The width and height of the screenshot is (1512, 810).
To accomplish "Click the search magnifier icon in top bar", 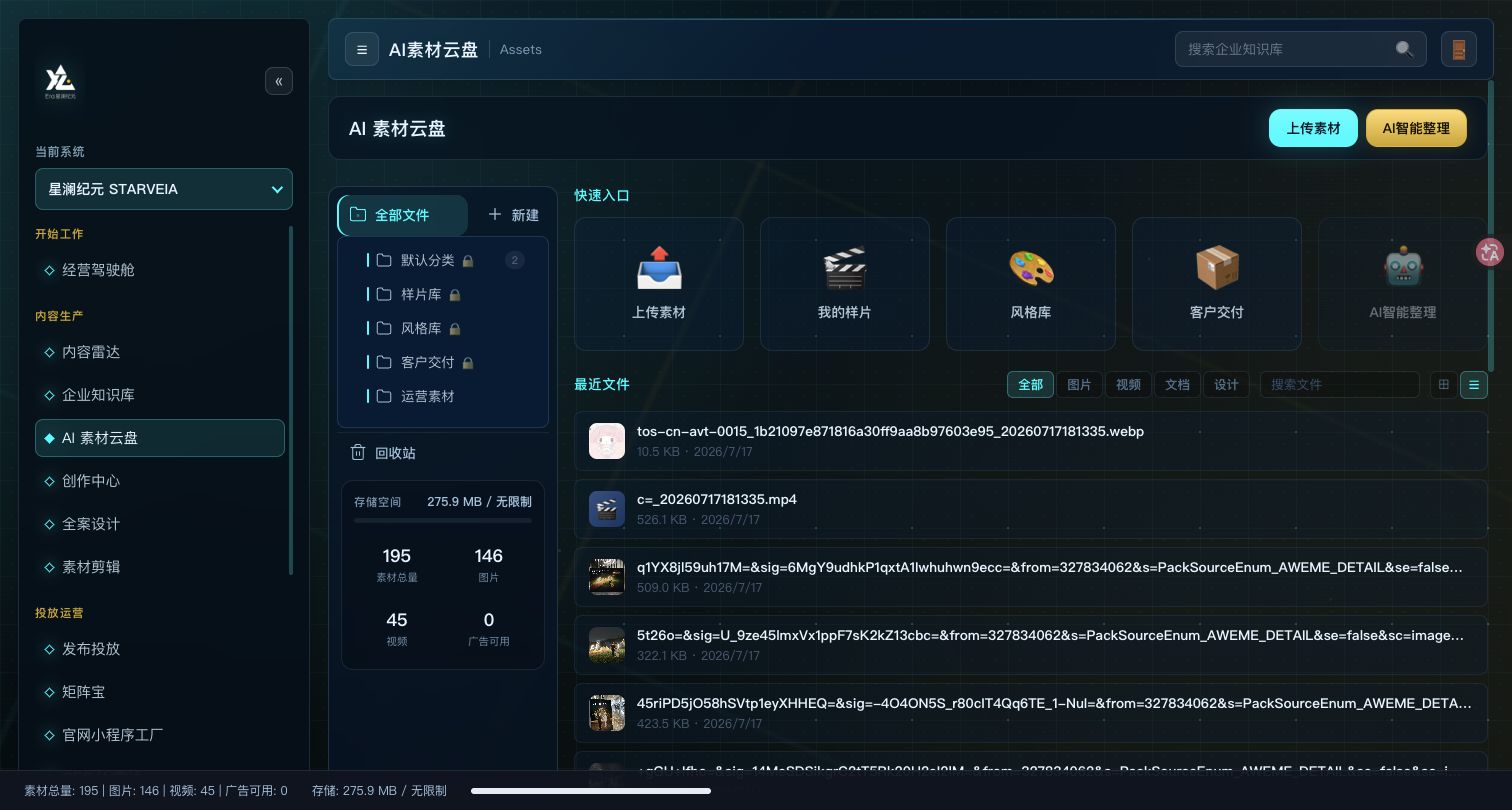I will [x=1404, y=49].
